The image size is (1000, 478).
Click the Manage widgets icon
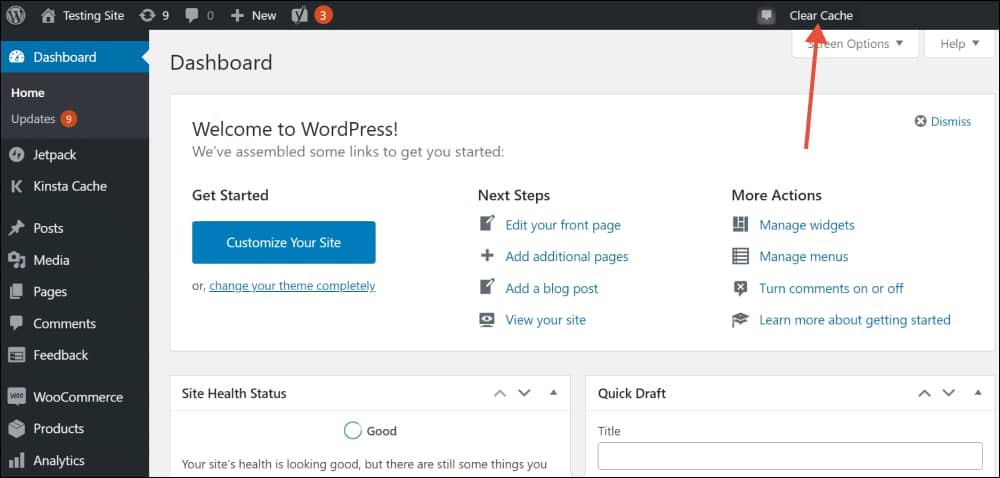click(x=740, y=224)
